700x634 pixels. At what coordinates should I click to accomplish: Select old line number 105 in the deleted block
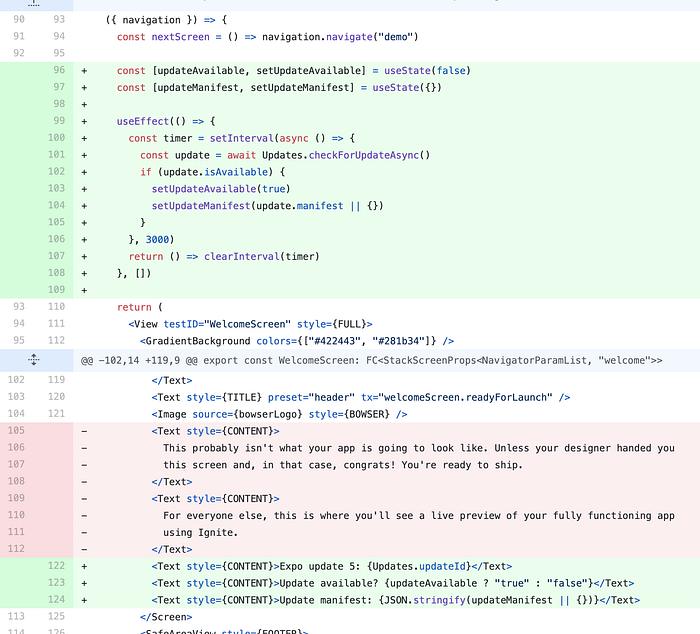tap(16, 430)
